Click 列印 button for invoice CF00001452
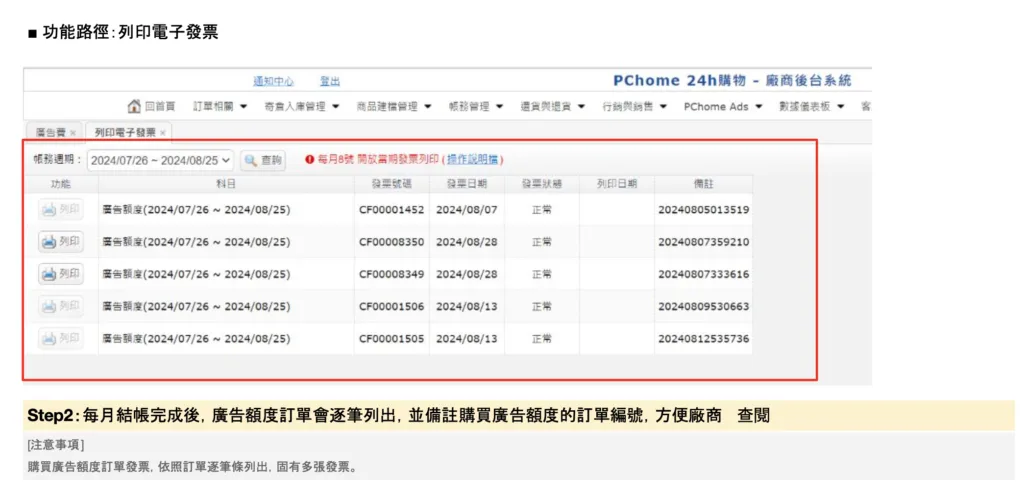Screen dimensions: 1024x500 pos(61,210)
